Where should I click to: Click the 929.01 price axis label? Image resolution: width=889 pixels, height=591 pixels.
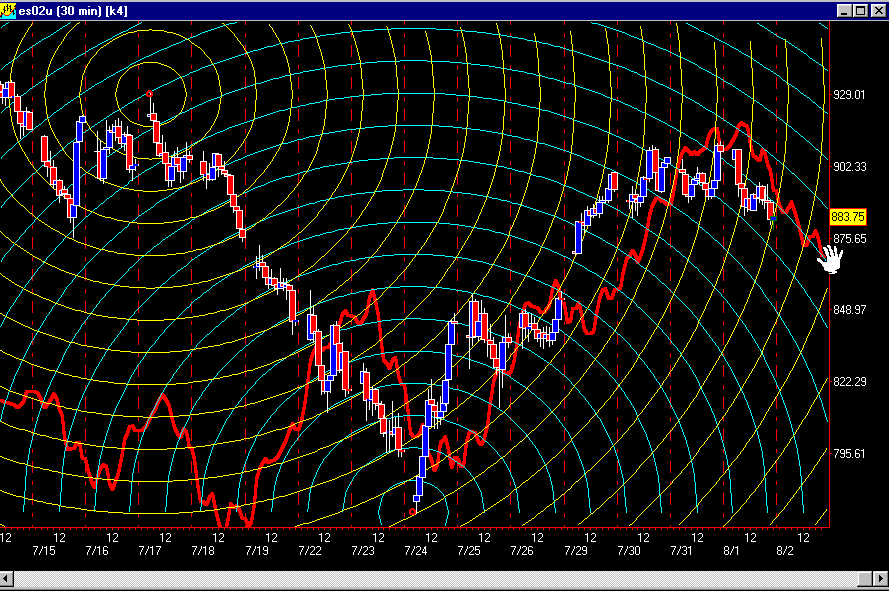[x=849, y=95]
